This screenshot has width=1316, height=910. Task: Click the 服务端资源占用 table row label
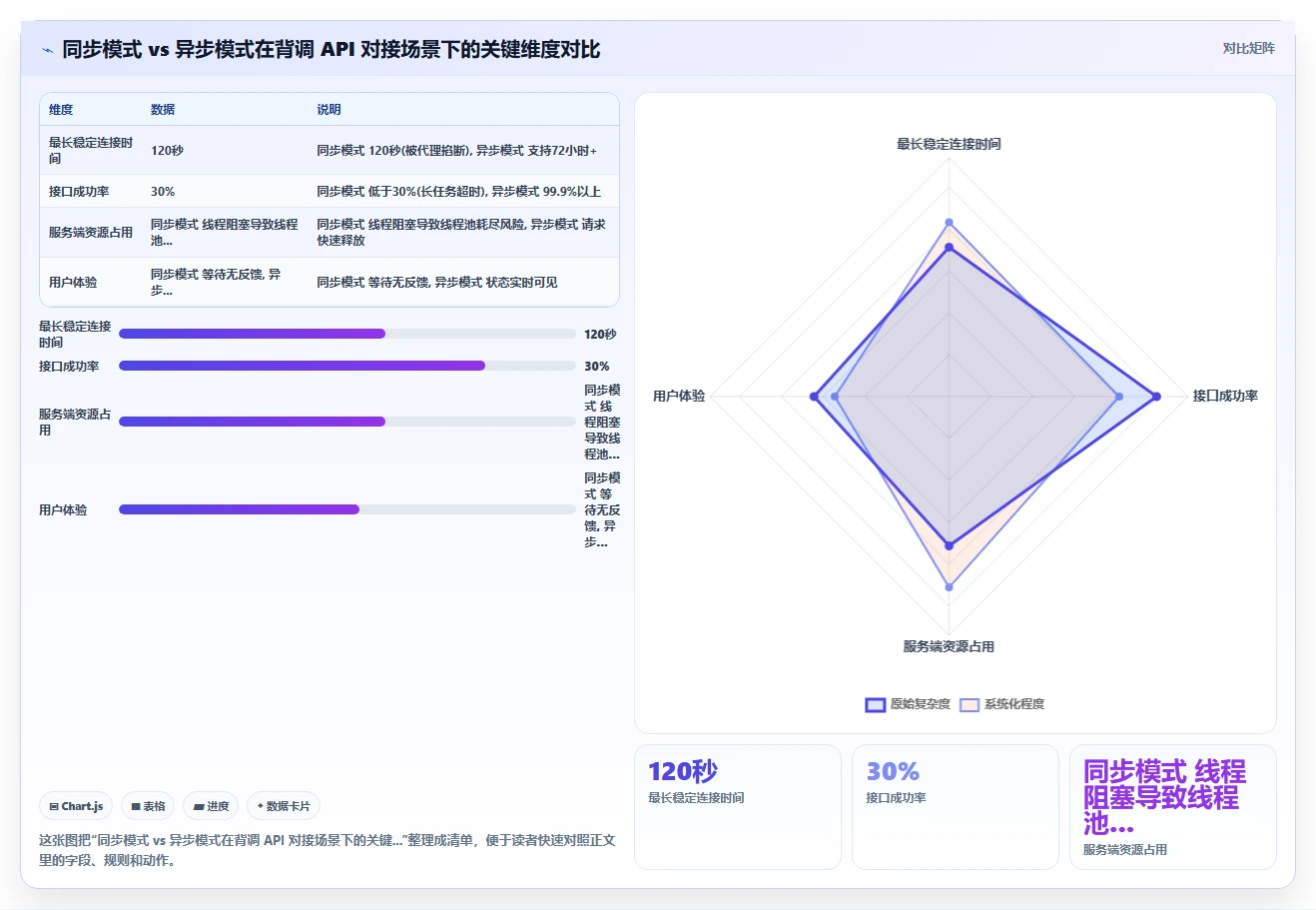coord(91,233)
